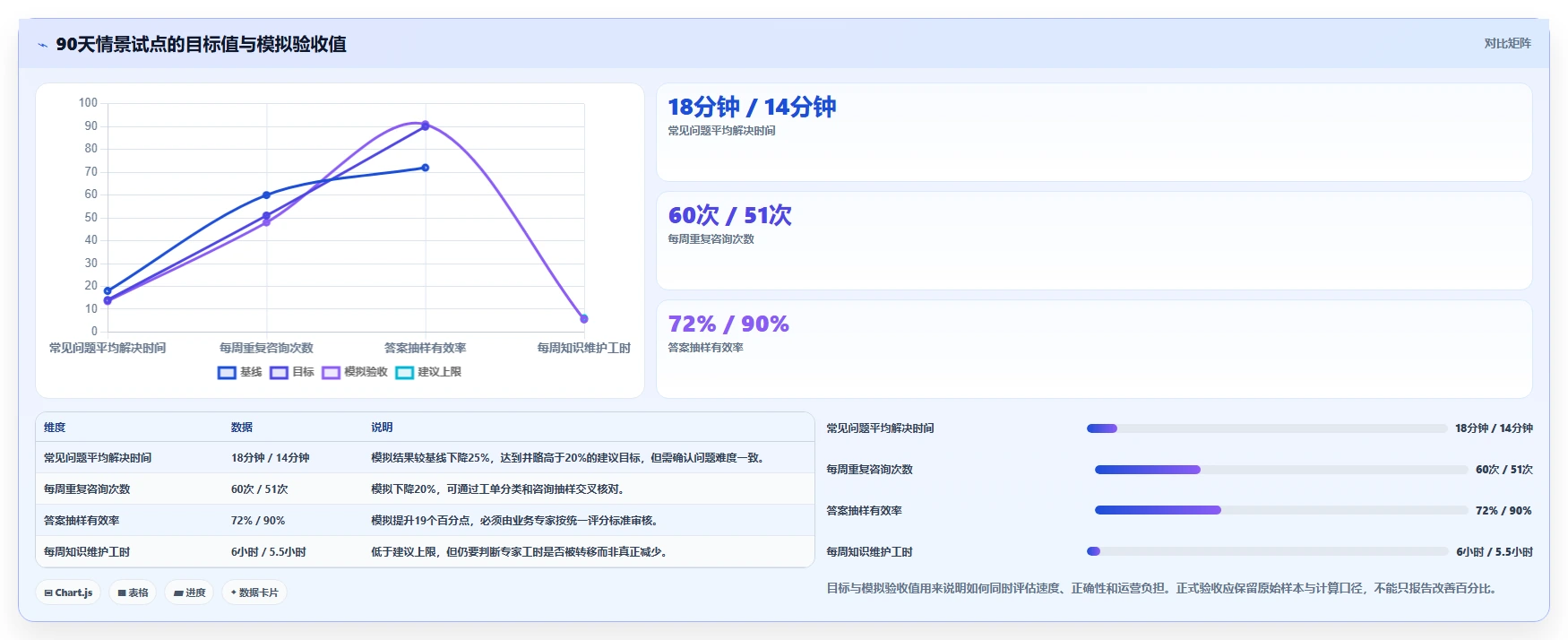Viewport: 1568px width, 640px height.
Task: Select the 数据卡片 chip
Action: click(x=254, y=592)
